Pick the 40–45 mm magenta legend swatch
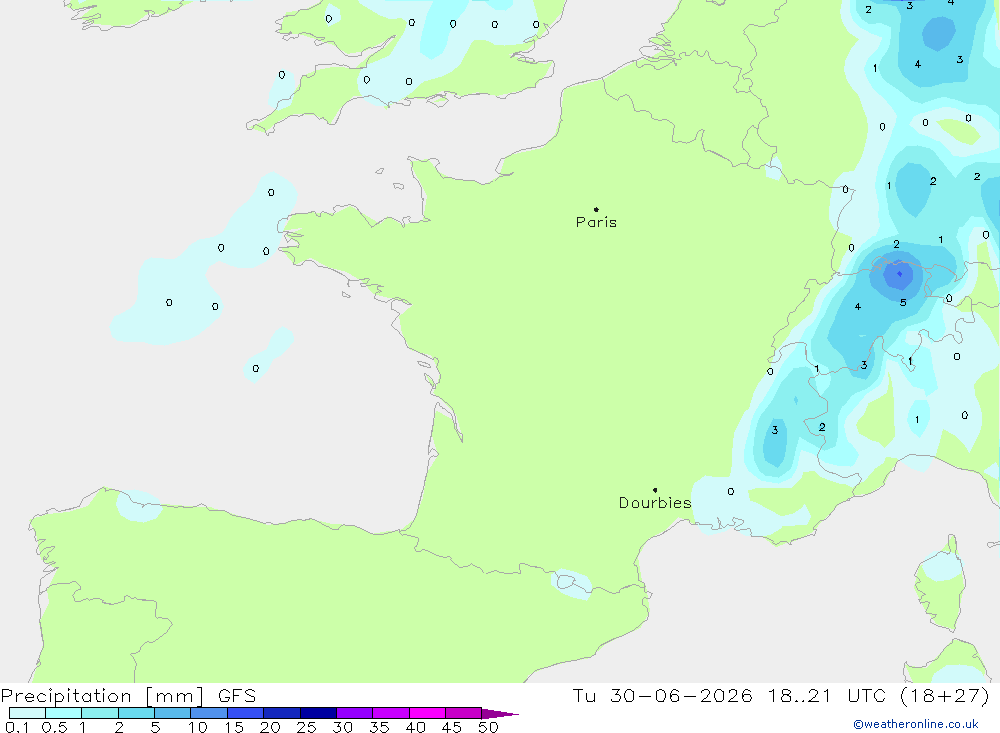1000x733 pixels. tap(427, 713)
